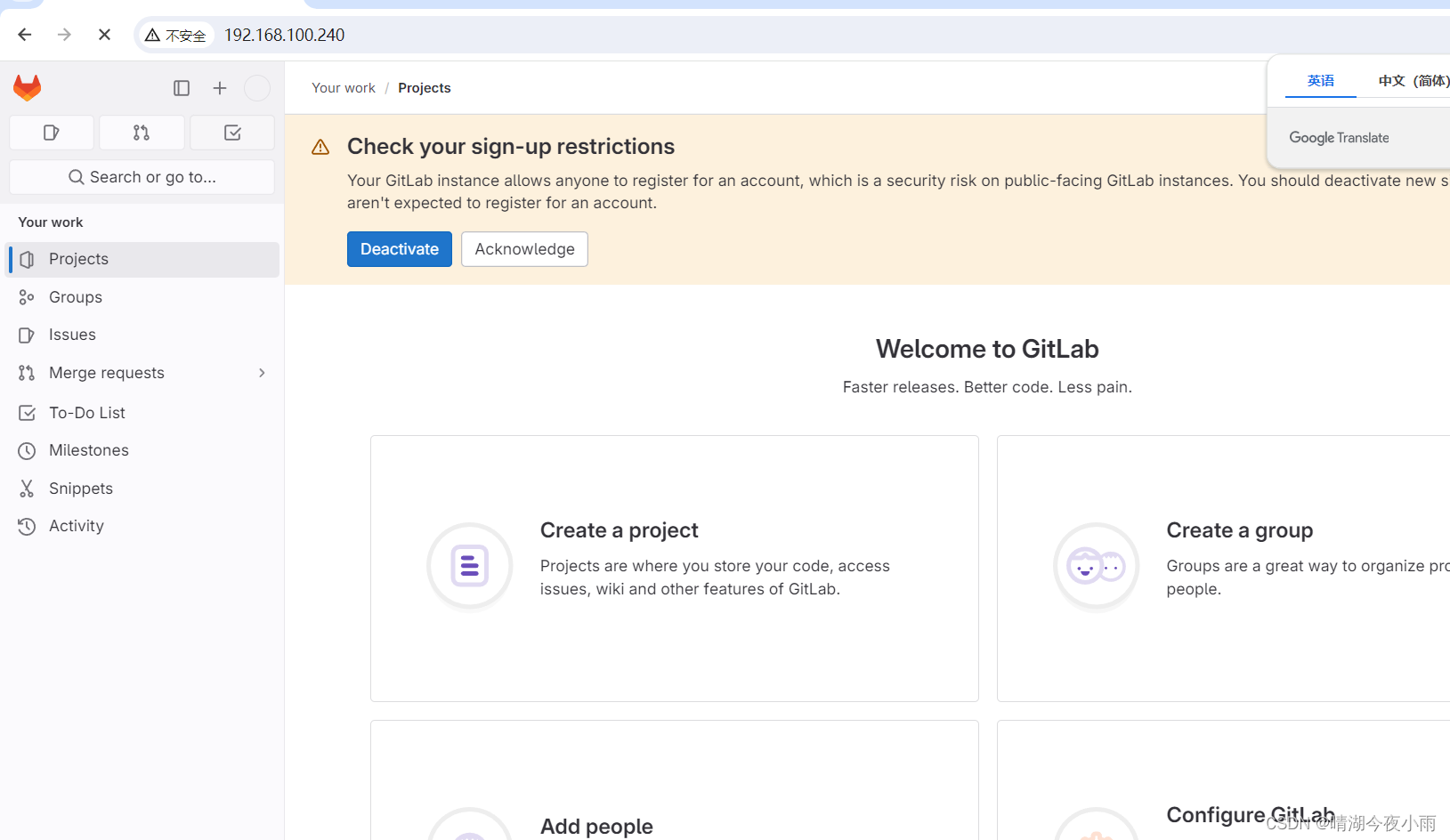Open Snippets in the sidebar

point(142,489)
